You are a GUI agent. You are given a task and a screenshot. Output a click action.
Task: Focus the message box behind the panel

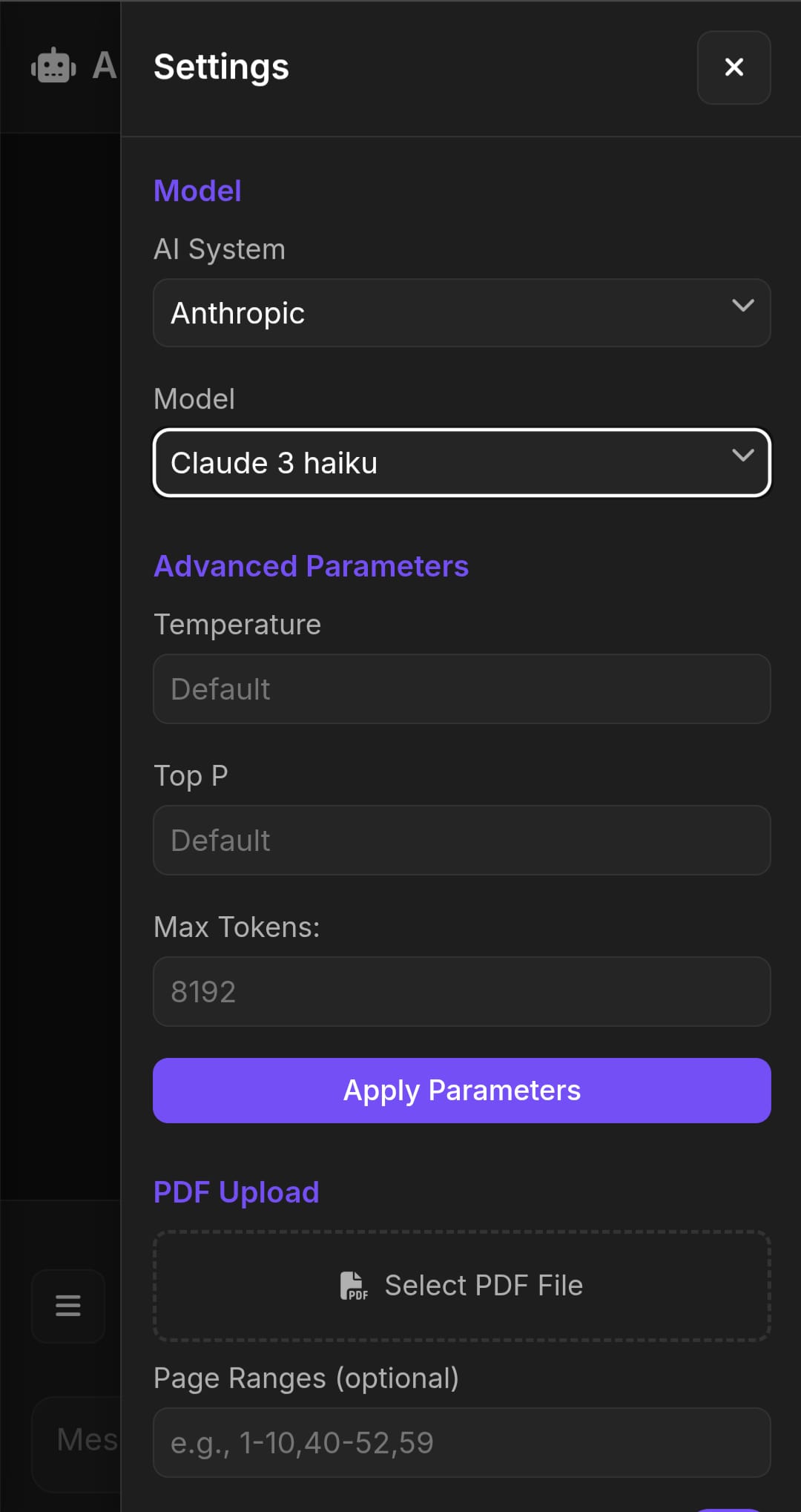click(x=82, y=1441)
